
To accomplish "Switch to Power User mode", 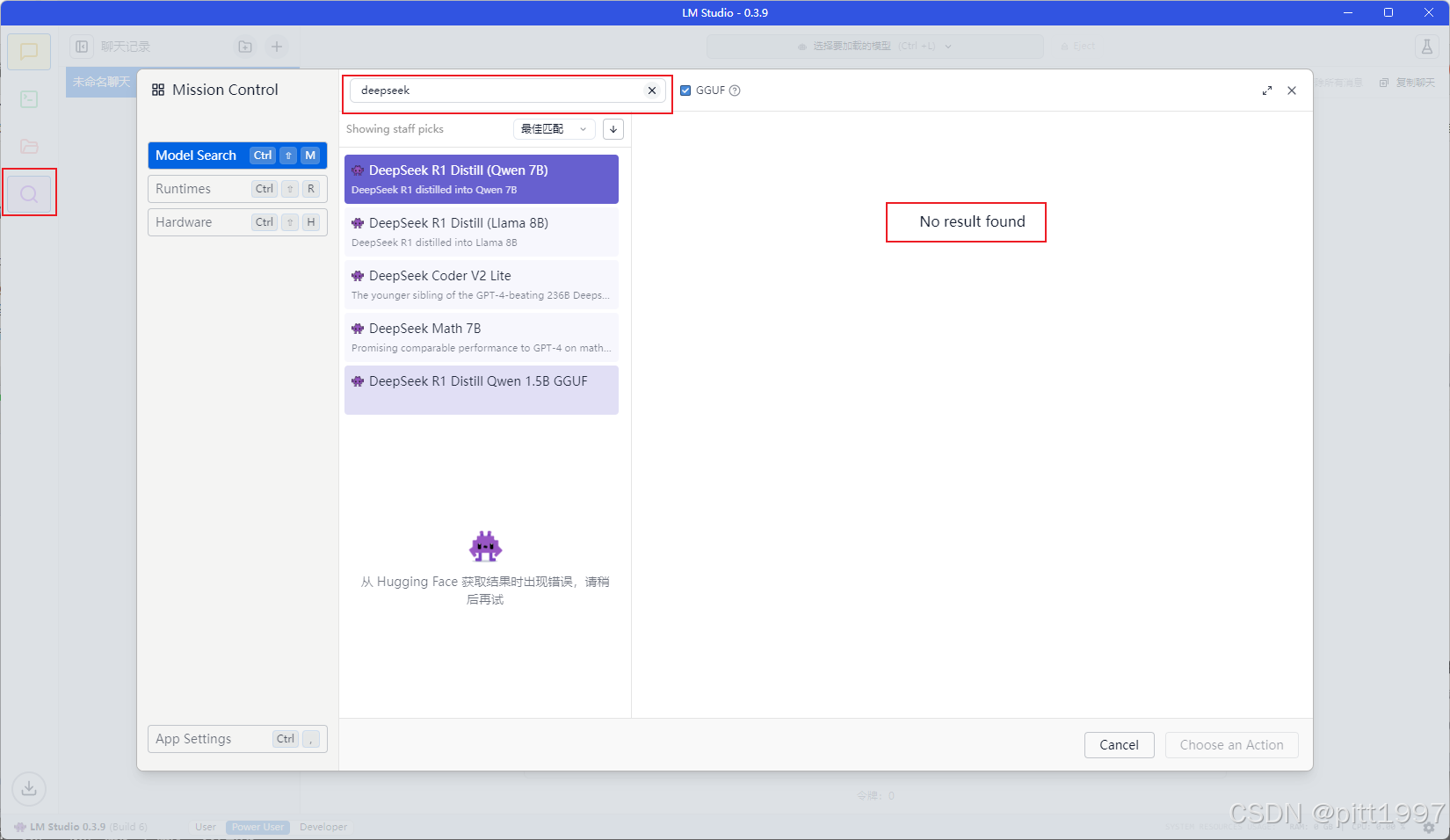I will point(257,827).
